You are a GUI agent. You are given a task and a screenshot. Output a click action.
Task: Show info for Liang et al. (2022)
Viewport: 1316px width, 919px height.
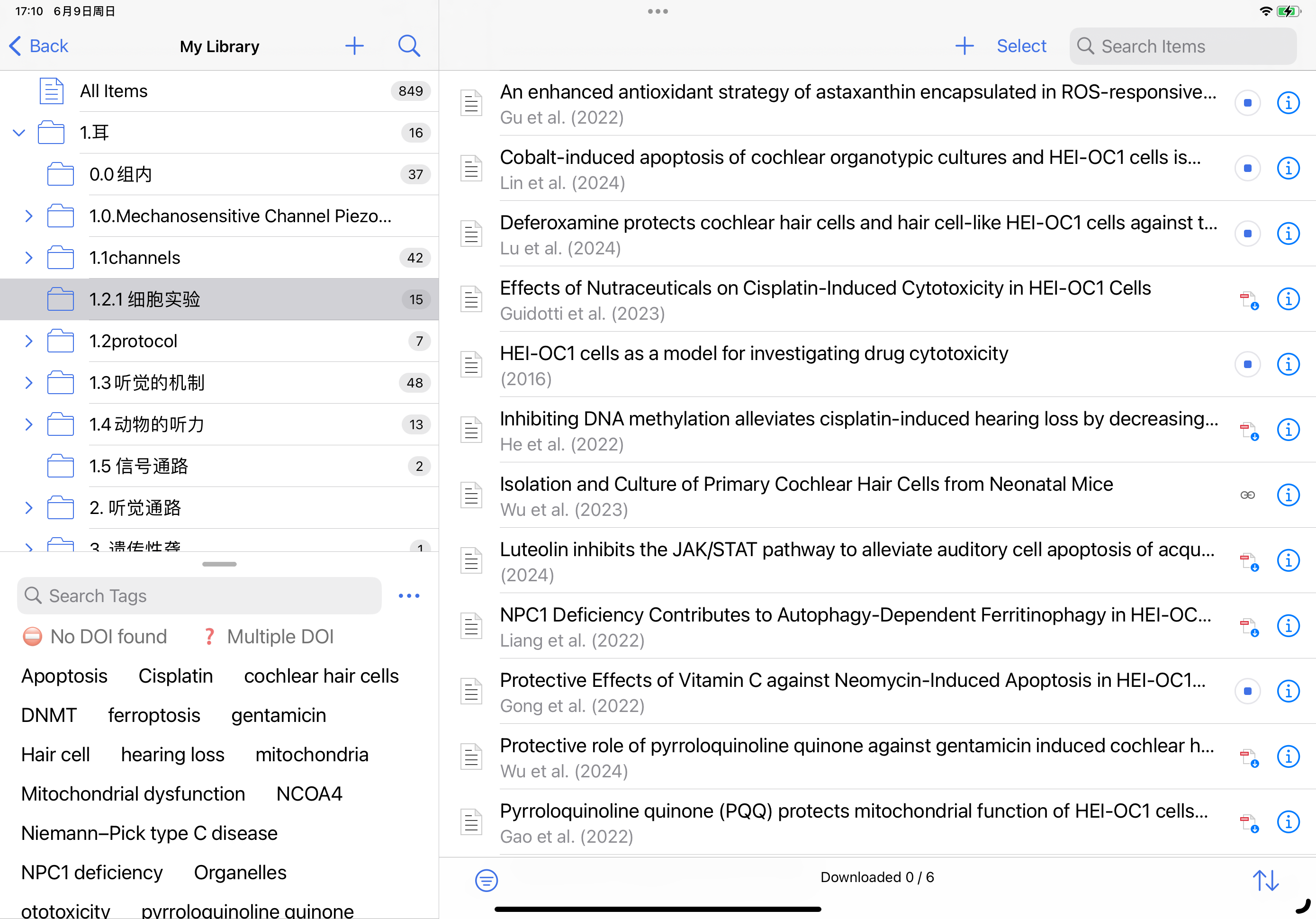coord(1288,626)
